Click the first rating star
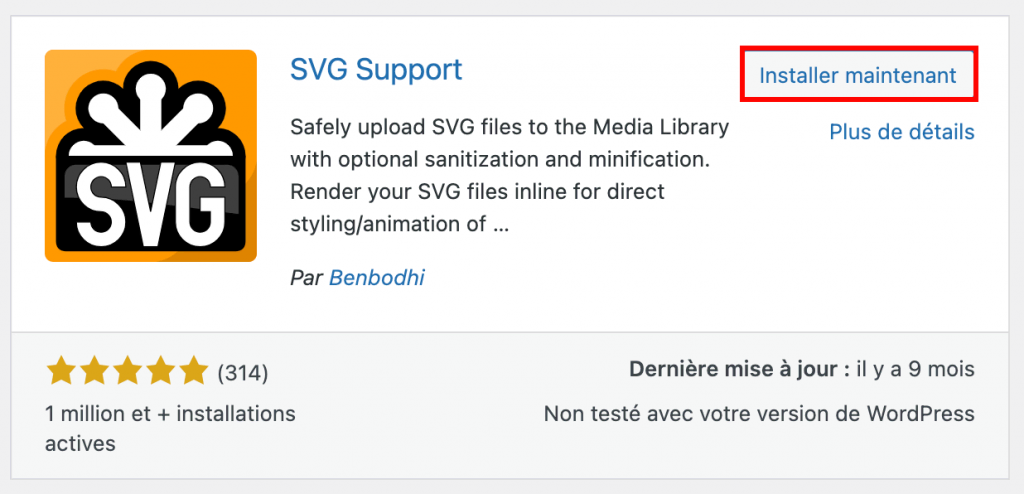Screen dimensions: 1024x494 [62, 372]
